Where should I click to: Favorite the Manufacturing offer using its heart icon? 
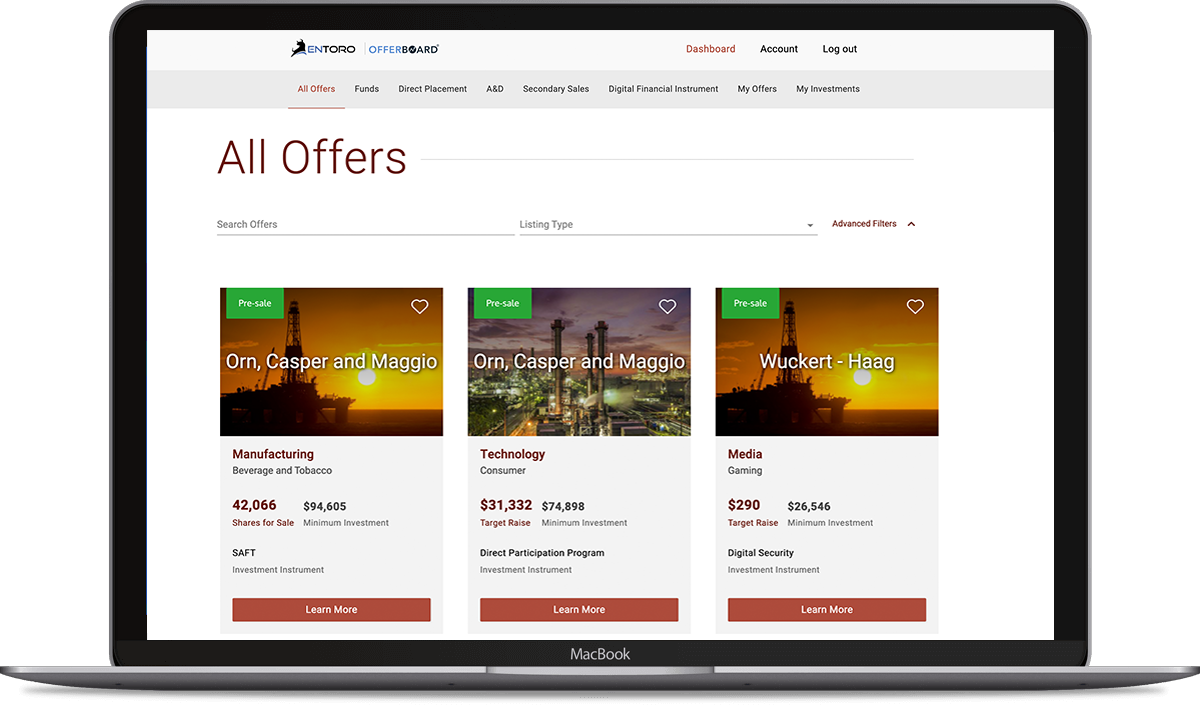click(x=419, y=307)
